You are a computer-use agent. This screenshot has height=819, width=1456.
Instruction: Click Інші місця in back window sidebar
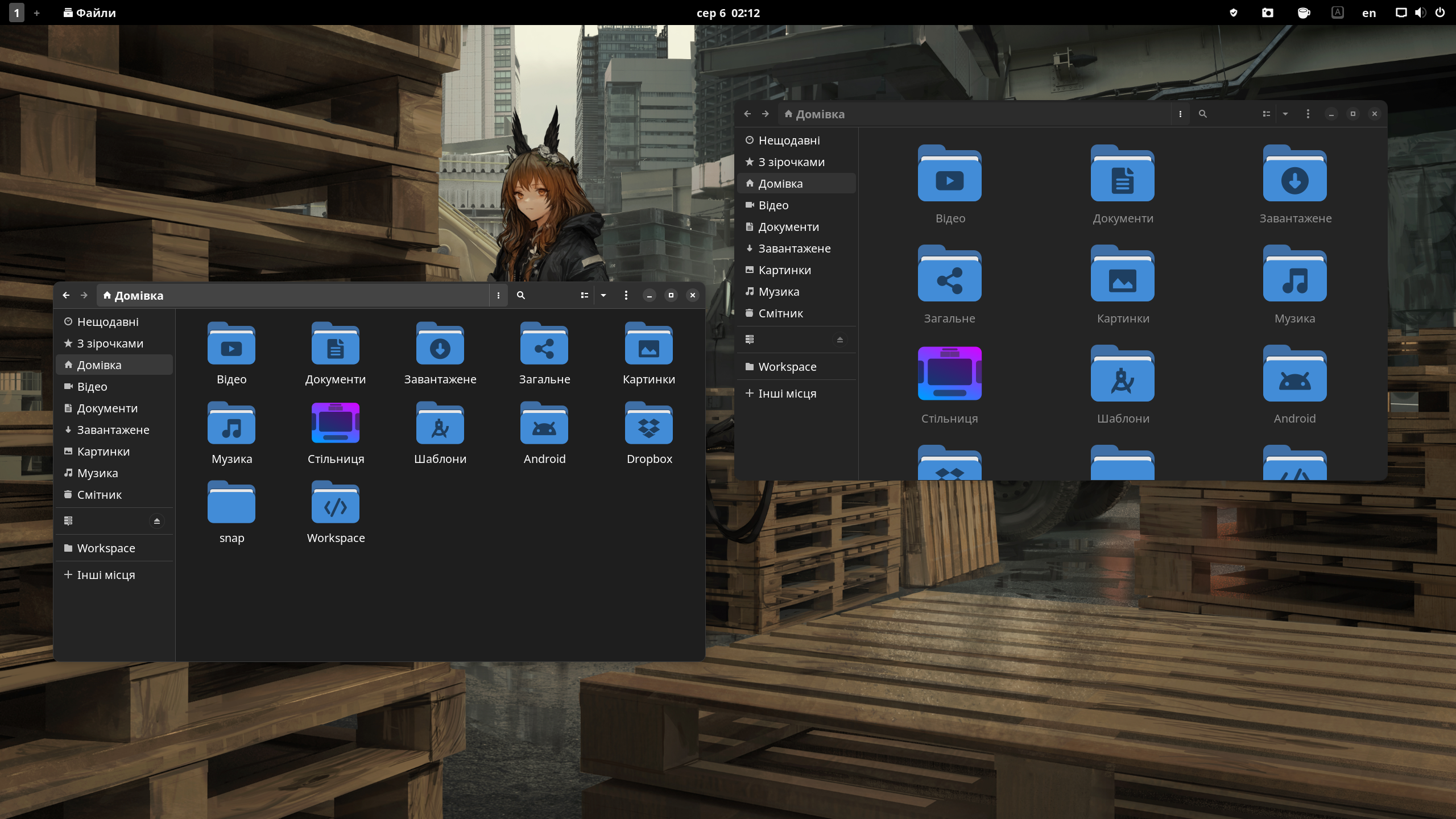tap(796, 394)
